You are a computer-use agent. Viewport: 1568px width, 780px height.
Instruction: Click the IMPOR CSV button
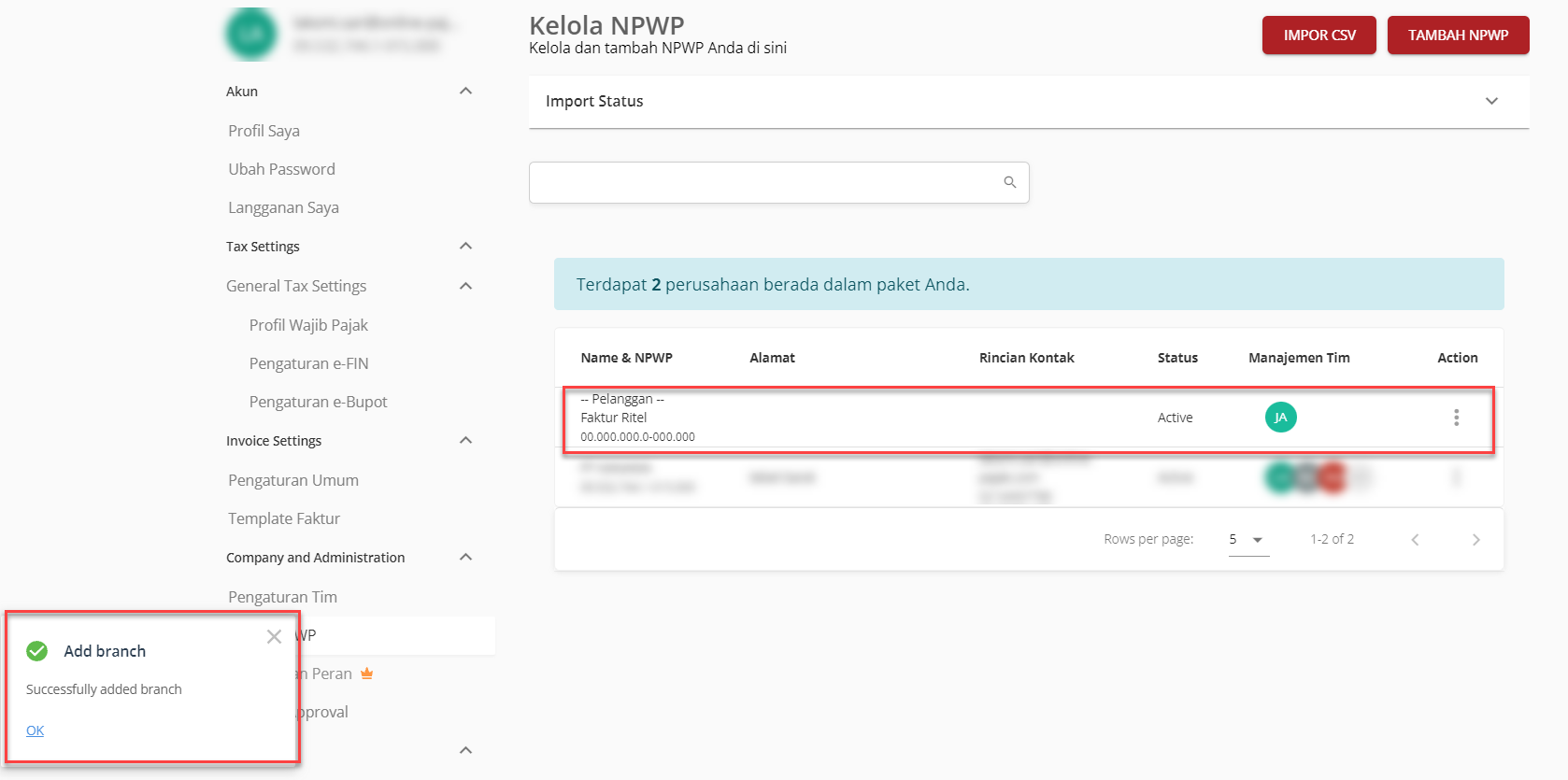[1319, 35]
